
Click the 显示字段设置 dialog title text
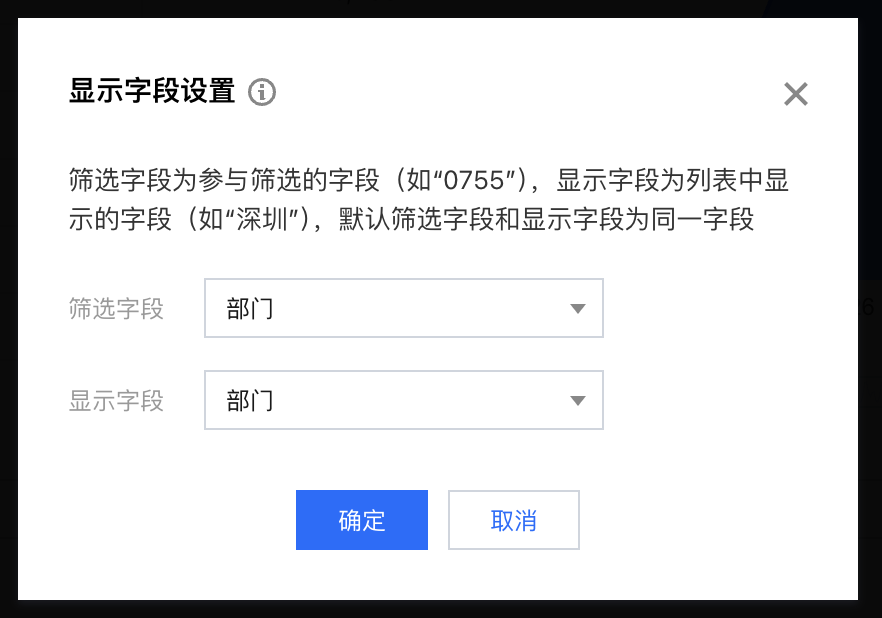point(152,92)
